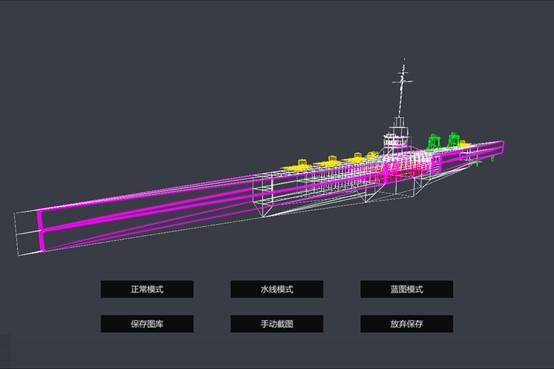The image size is (554, 369).
Task: Select the yellow mount nearest the bridge
Action: point(372,155)
